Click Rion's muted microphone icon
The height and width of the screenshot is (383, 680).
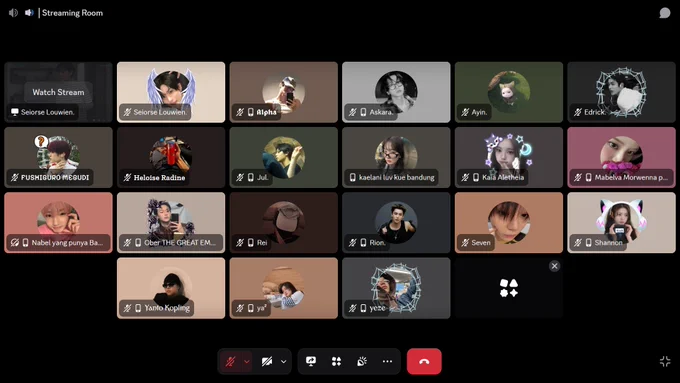[353, 242]
